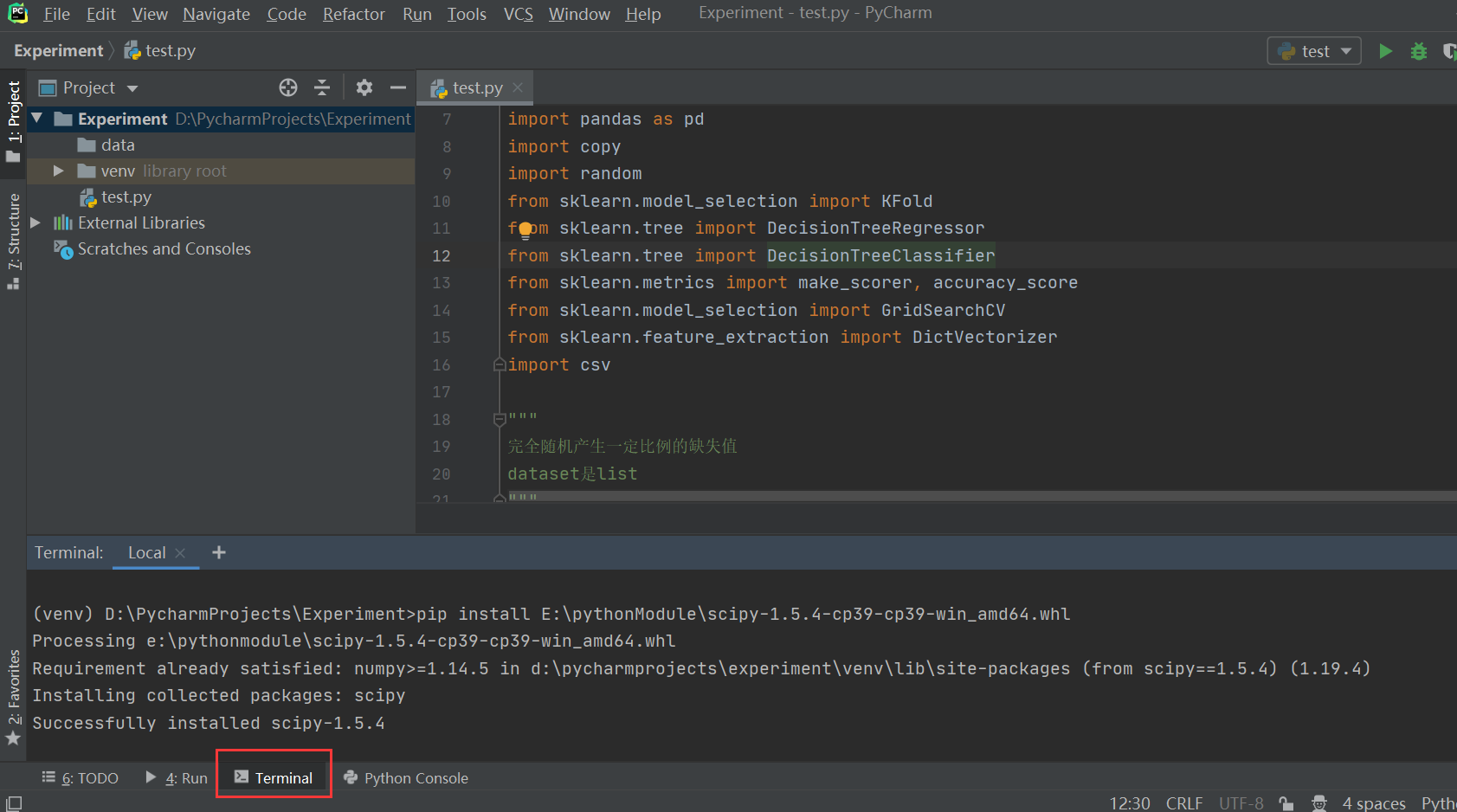Place cursor on GridSearchCV import

[x=943, y=310]
